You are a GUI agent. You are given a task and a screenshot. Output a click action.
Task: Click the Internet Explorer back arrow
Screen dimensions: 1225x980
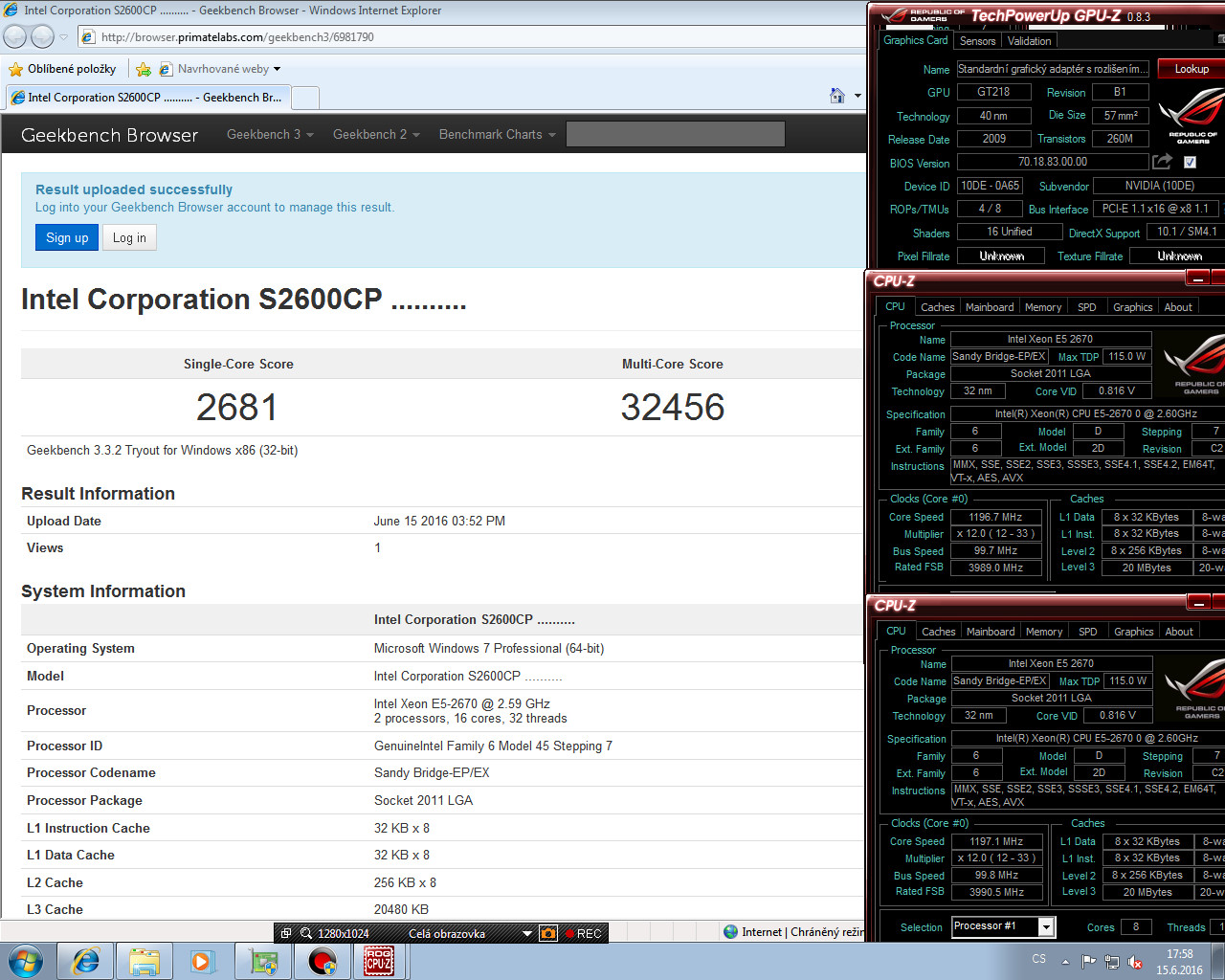pyautogui.click(x=14, y=36)
